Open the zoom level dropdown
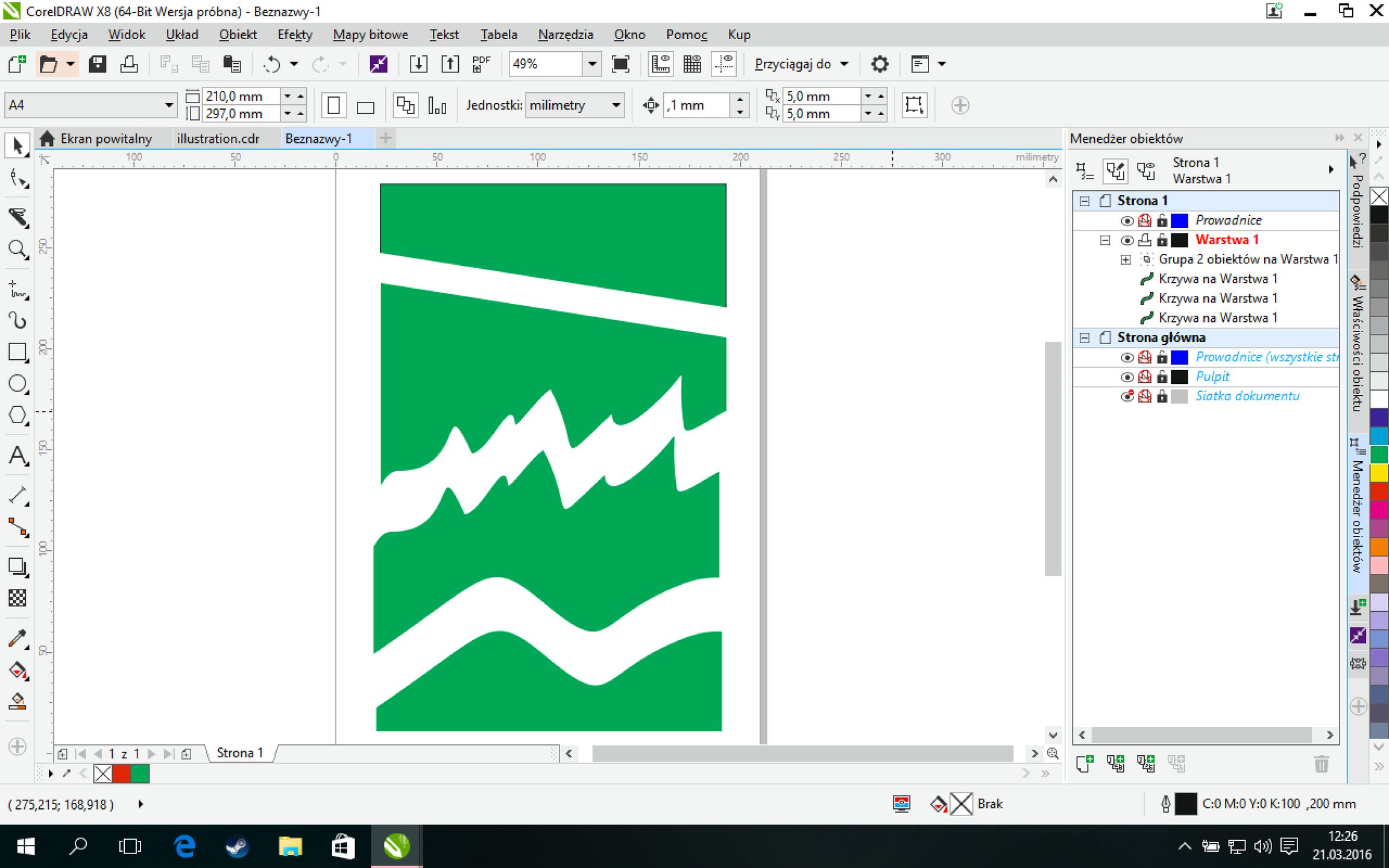The height and width of the screenshot is (868, 1389). [x=592, y=64]
